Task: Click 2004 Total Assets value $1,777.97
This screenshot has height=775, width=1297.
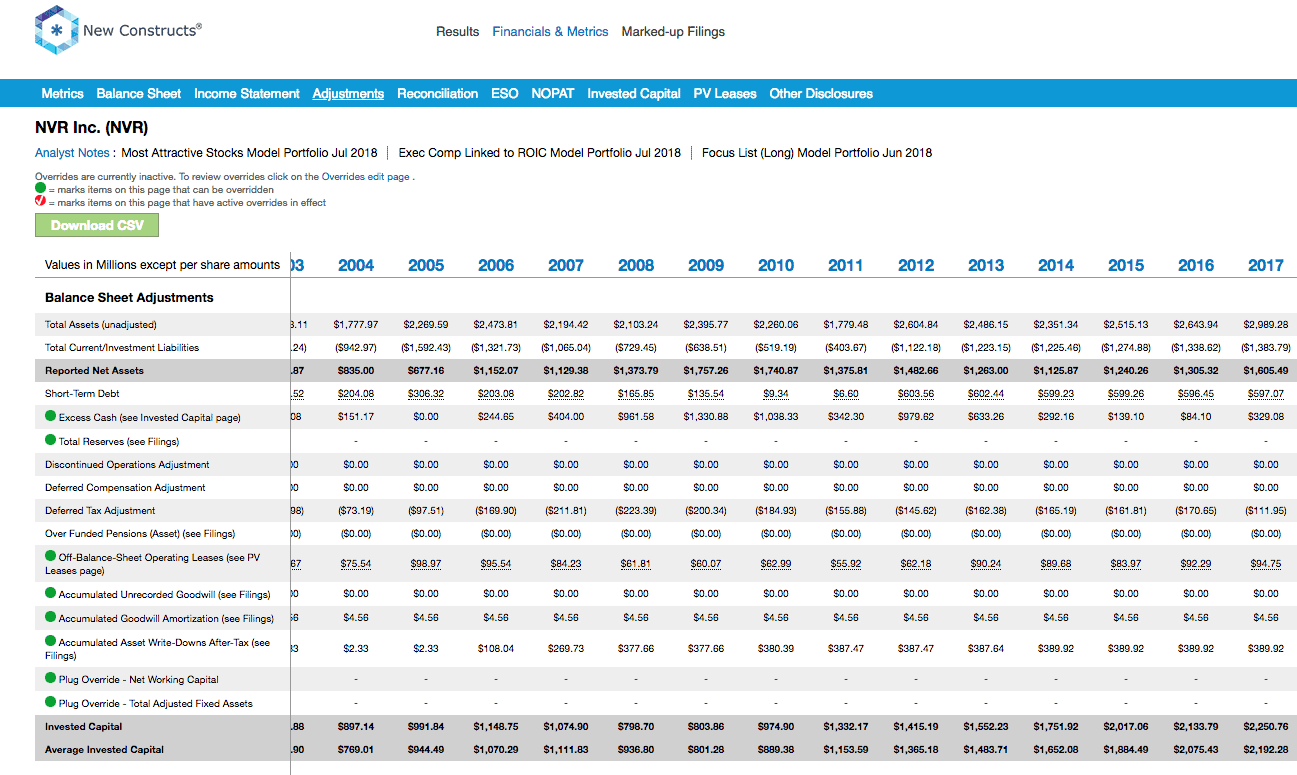Action: pyautogui.click(x=356, y=325)
